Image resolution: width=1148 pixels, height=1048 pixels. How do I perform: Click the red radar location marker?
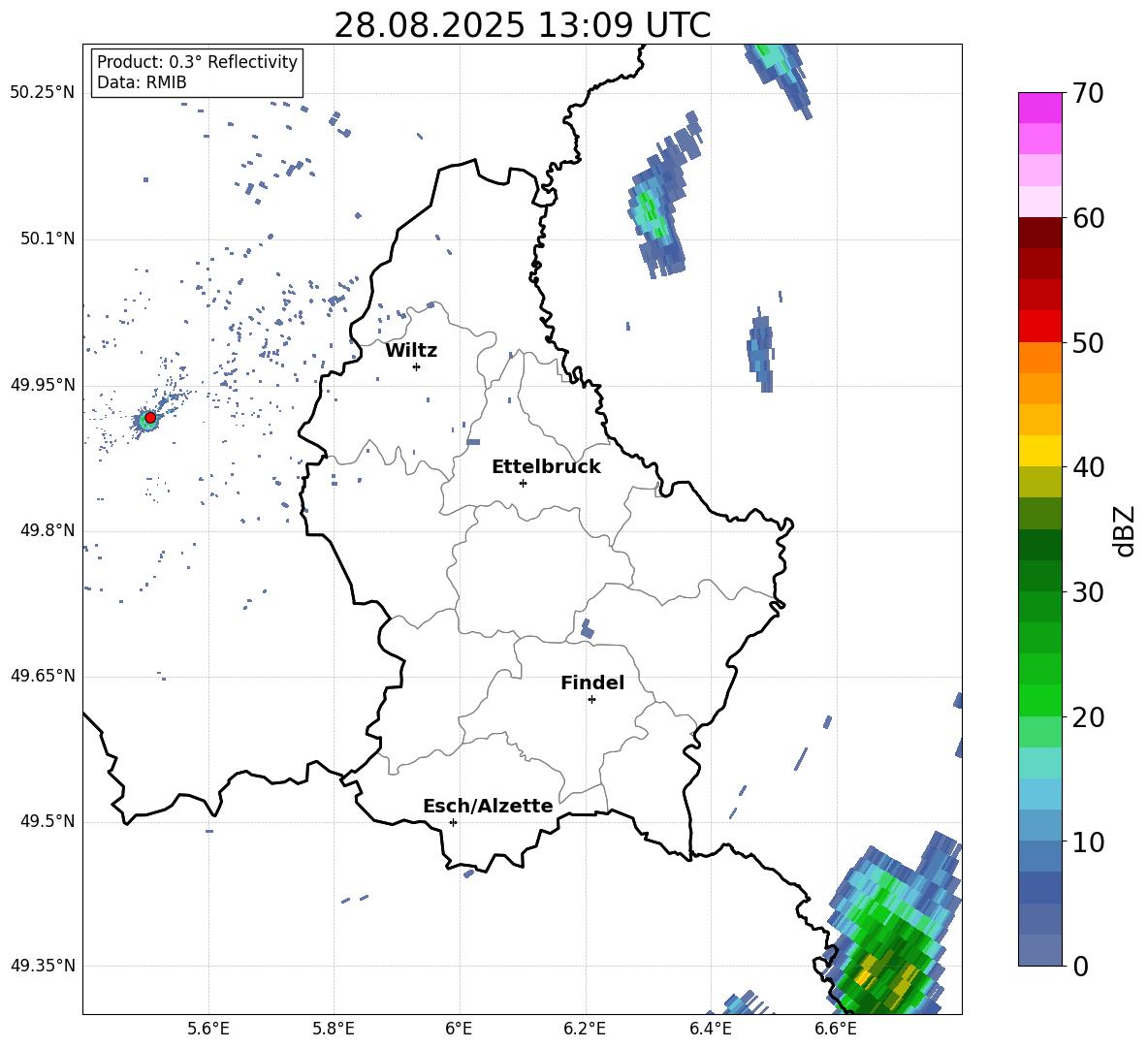(150, 418)
